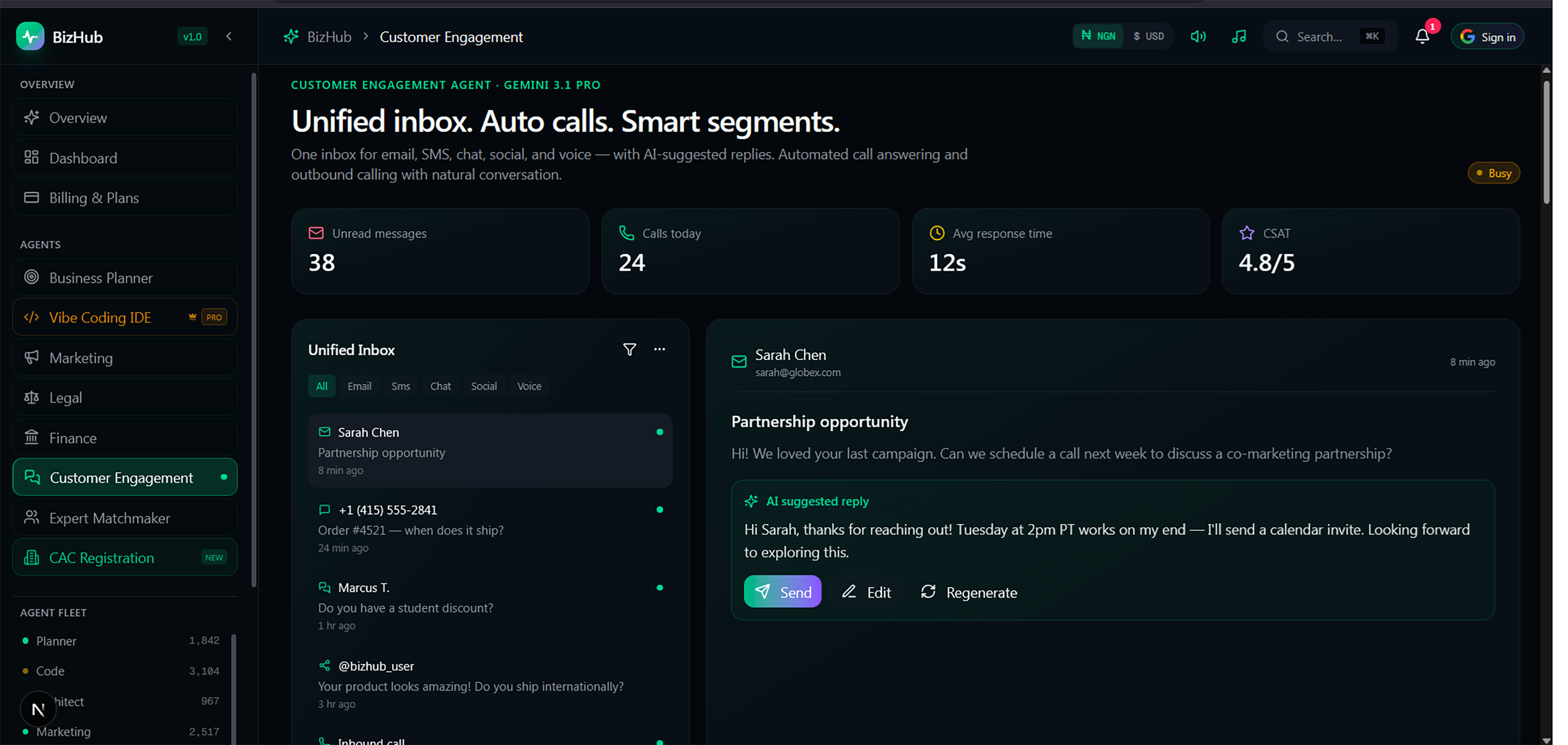Switch currency to USD

click(x=1149, y=37)
